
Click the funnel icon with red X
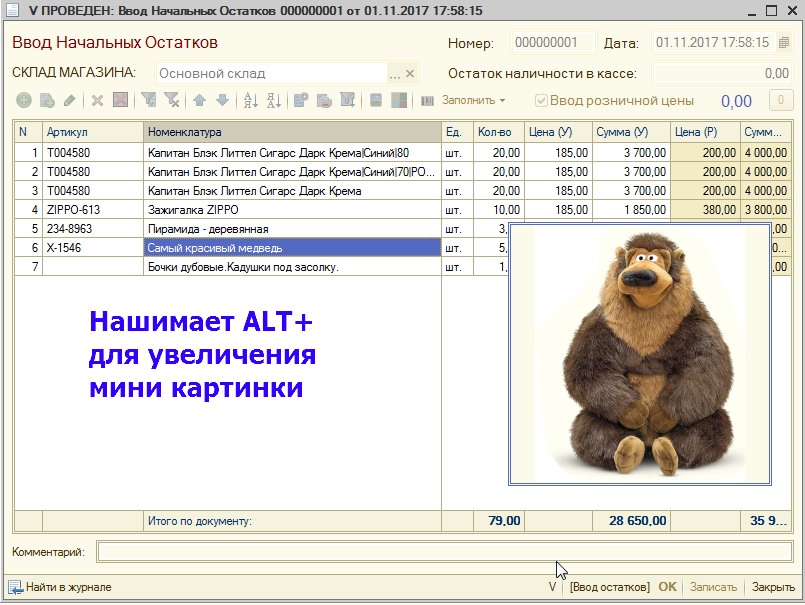tap(172, 100)
